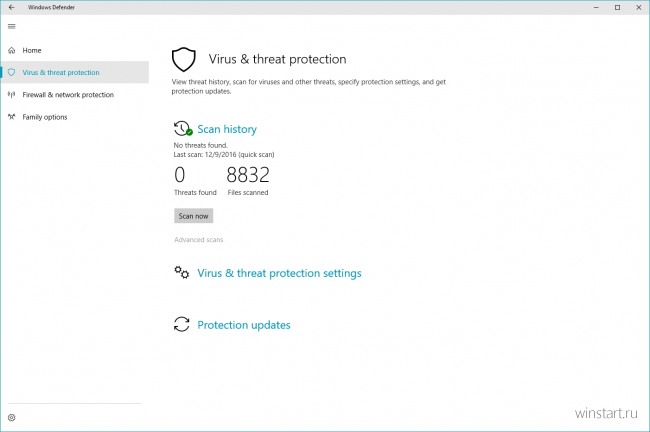The height and width of the screenshot is (432, 650).
Task: Click the 8832 files scanned count
Action: pyautogui.click(x=248, y=175)
